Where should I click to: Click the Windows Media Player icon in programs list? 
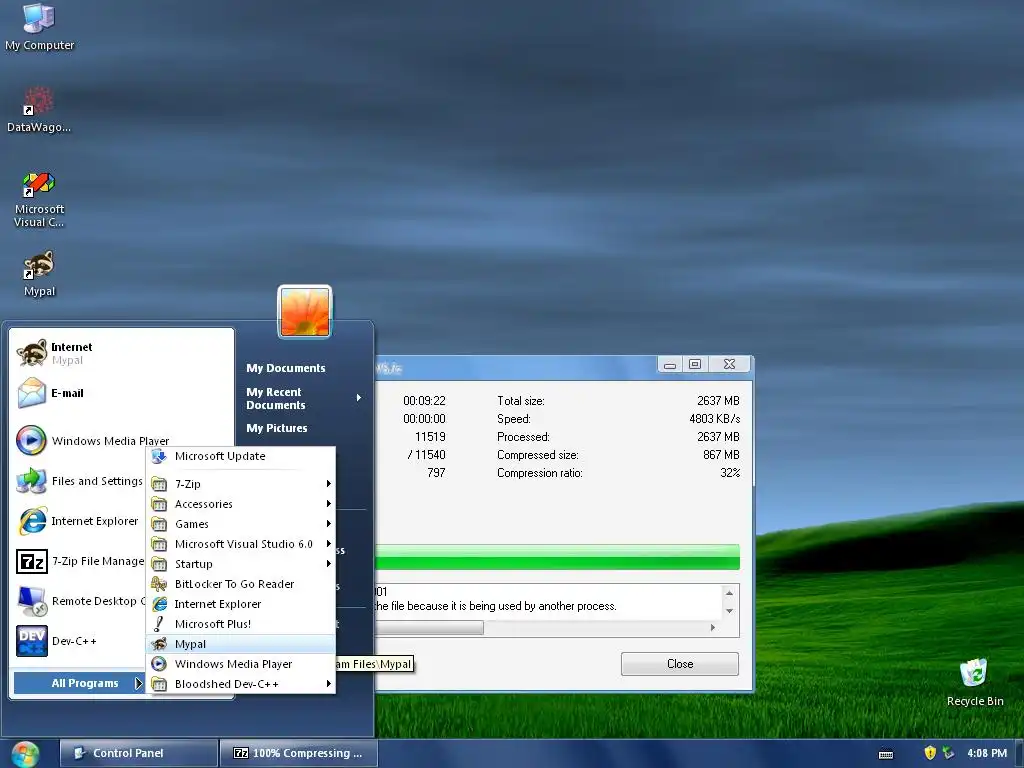coord(159,664)
